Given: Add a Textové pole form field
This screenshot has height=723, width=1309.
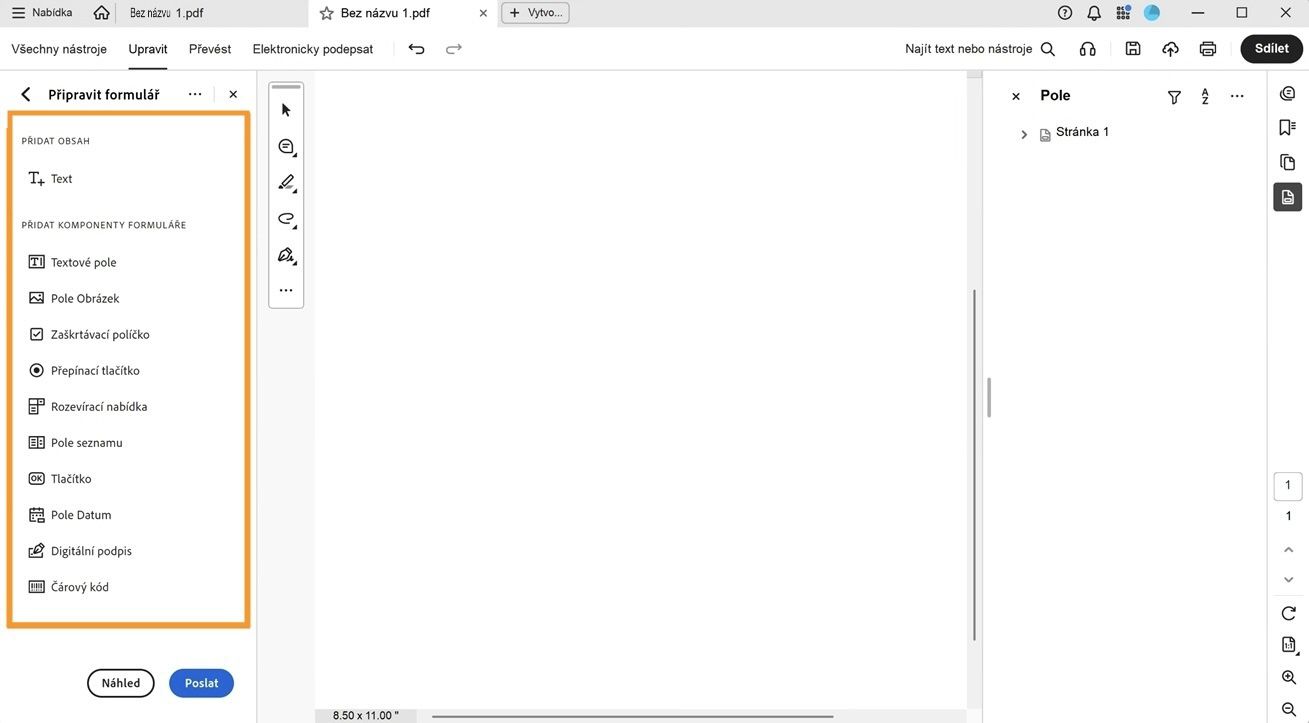Looking at the screenshot, I should click(x=84, y=261).
